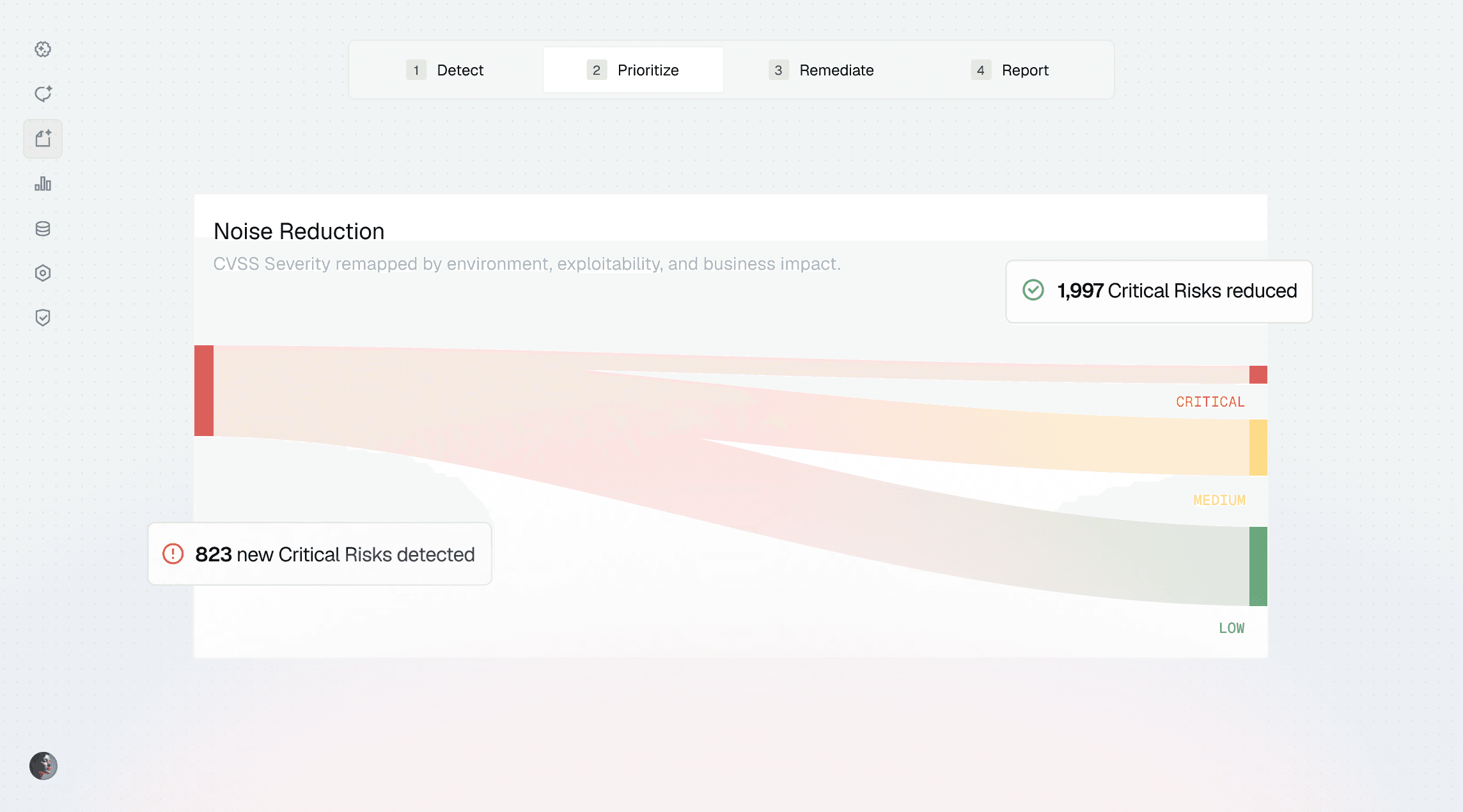
Task: Click the red source bar of Sankey chart
Action: pos(204,391)
